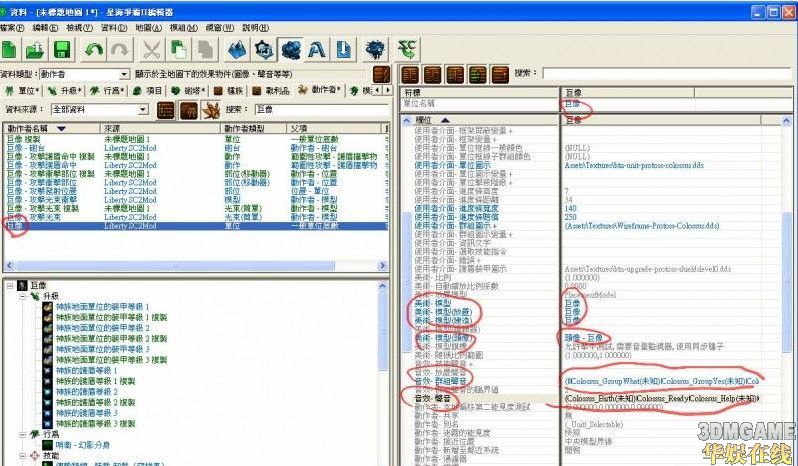The image size is (798, 466).
Task: Click second brown view icon in fields panel
Action: (x=433, y=74)
